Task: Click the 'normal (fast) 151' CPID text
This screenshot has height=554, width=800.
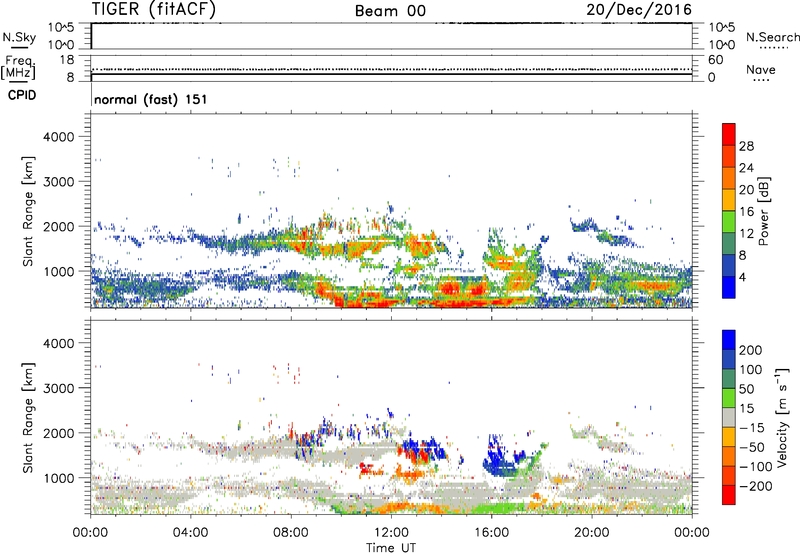Action: (151, 99)
